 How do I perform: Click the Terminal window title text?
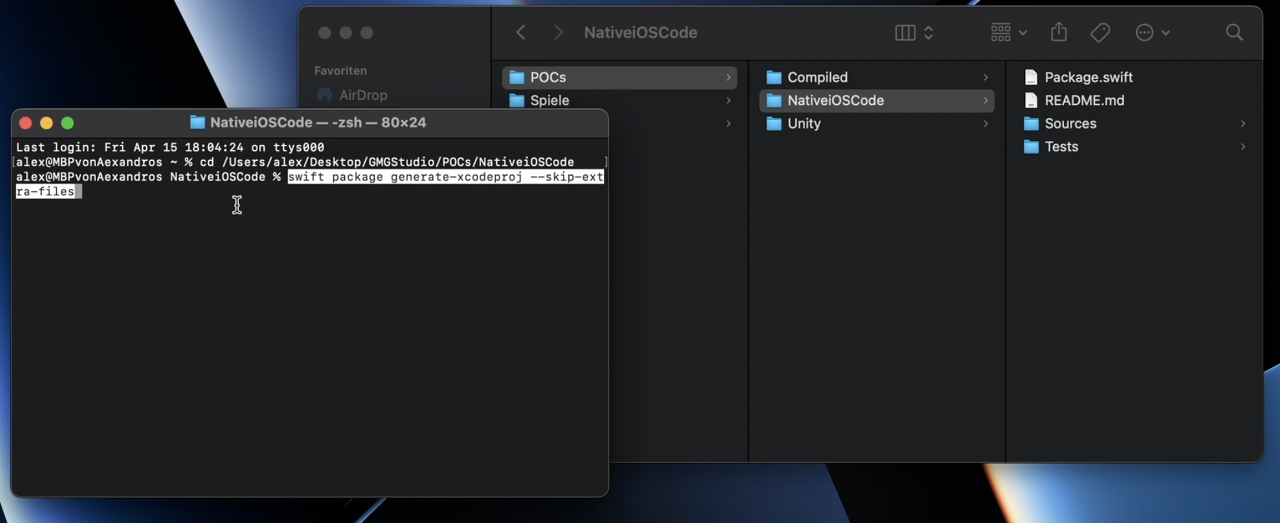[x=318, y=123]
